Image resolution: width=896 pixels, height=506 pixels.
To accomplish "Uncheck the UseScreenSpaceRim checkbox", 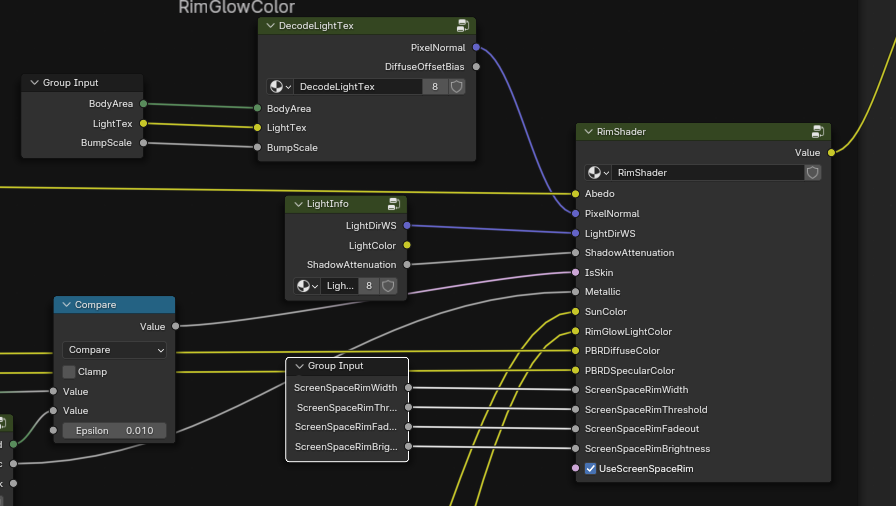I will coord(591,469).
